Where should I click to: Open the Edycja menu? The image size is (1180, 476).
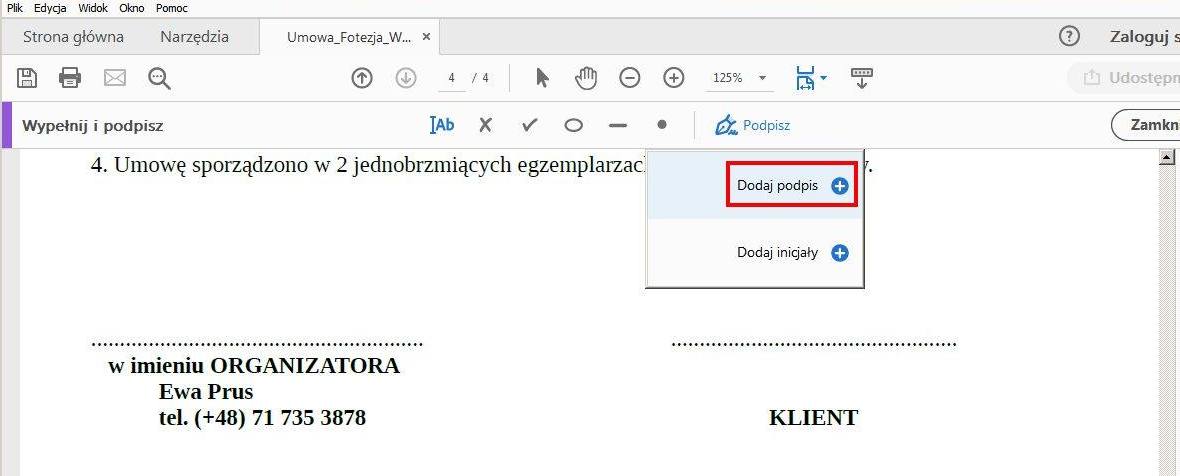tap(49, 8)
